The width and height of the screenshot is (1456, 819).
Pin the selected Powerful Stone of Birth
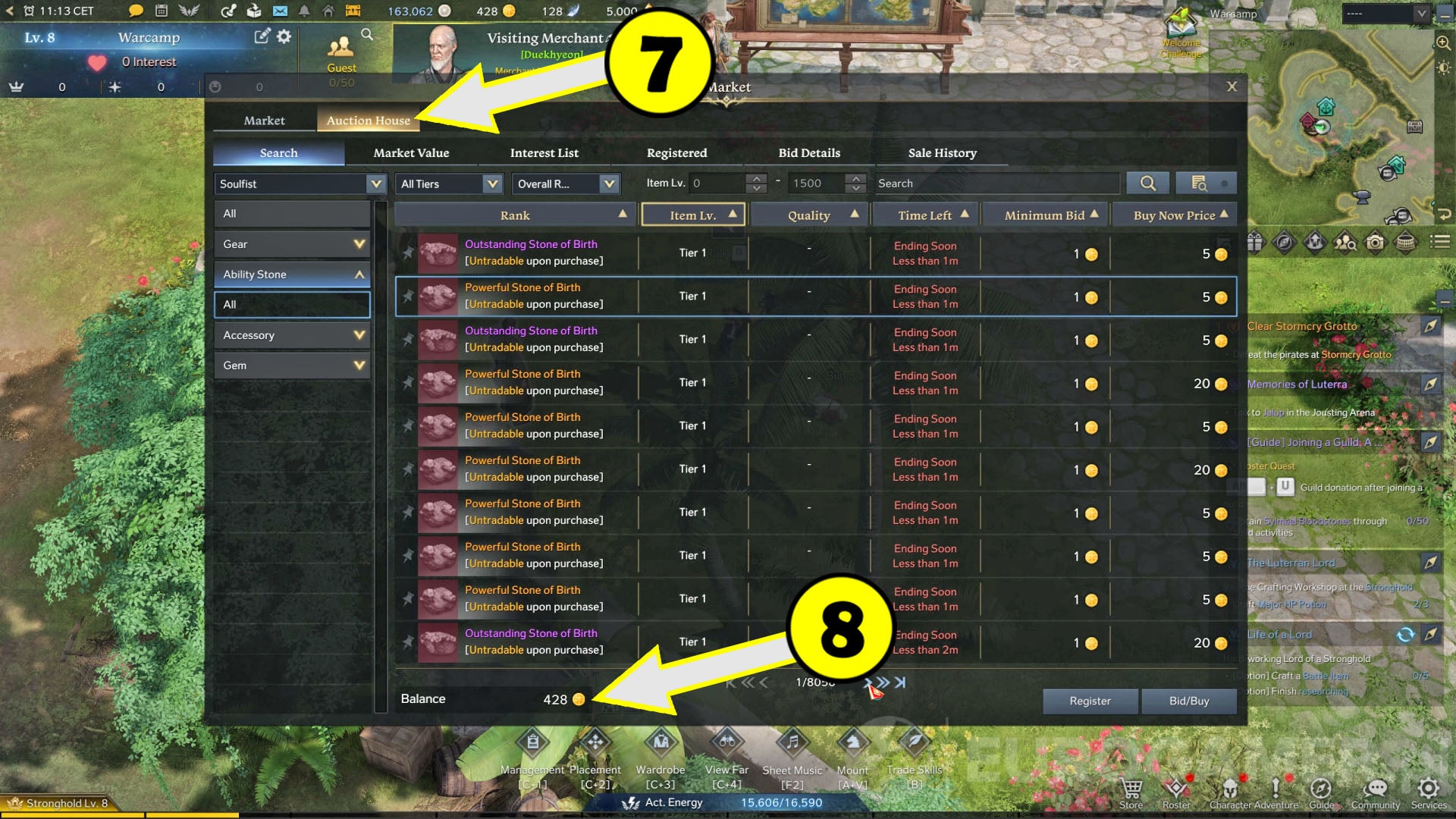pos(407,296)
